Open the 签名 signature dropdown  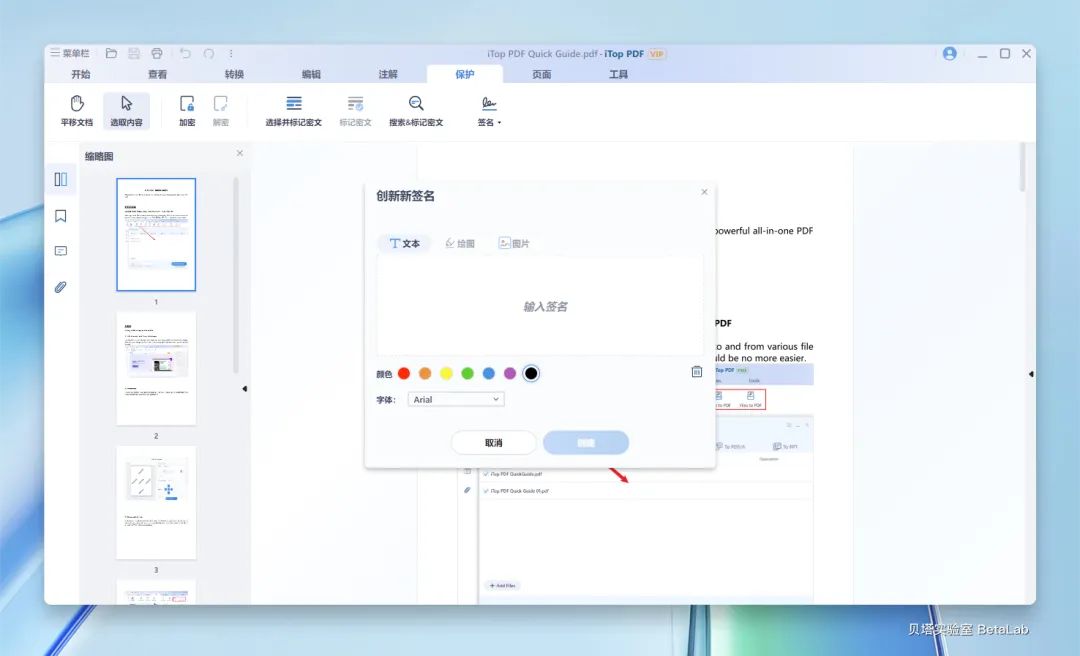click(x=489, y=111)
